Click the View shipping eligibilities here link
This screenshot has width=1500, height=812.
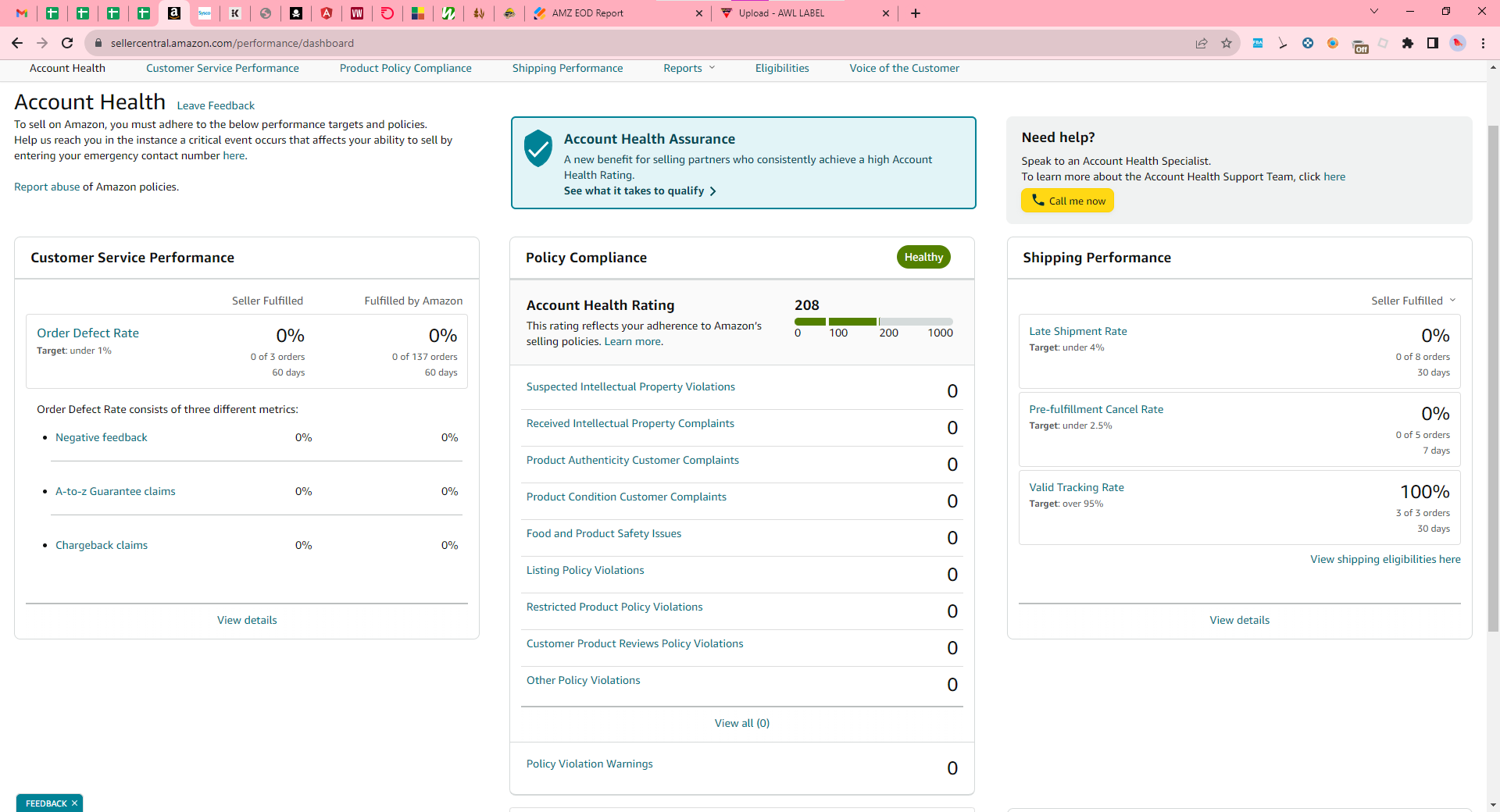pyautogui.click(x=1385, y=560)
